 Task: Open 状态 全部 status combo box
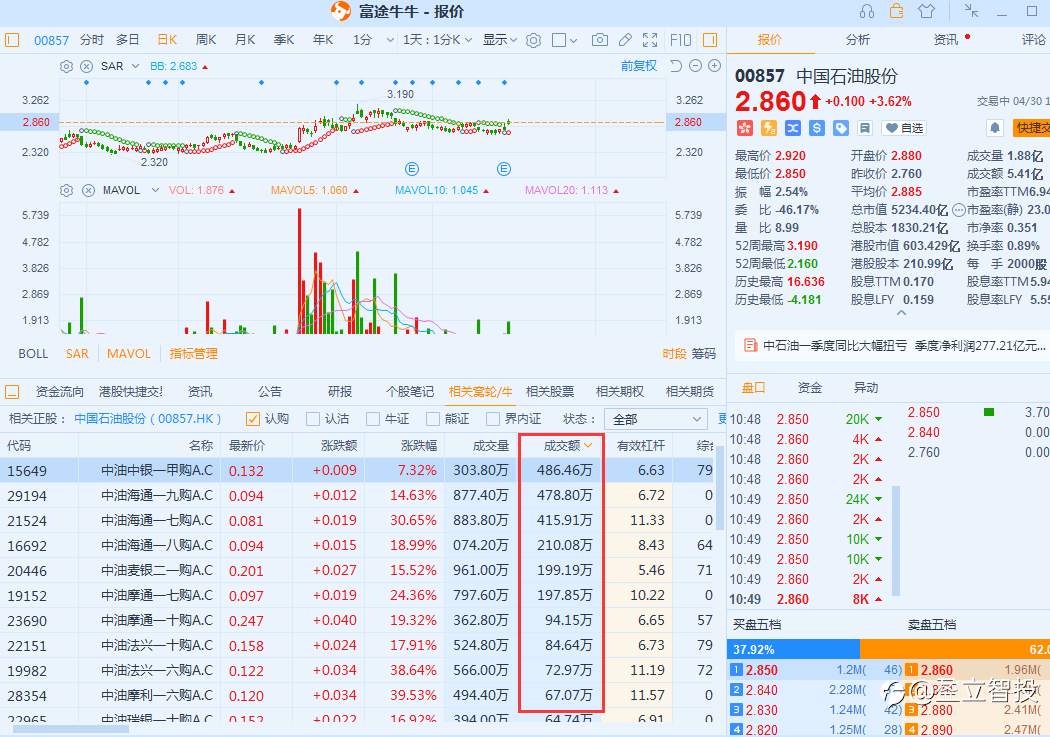(x=656, y=419)
